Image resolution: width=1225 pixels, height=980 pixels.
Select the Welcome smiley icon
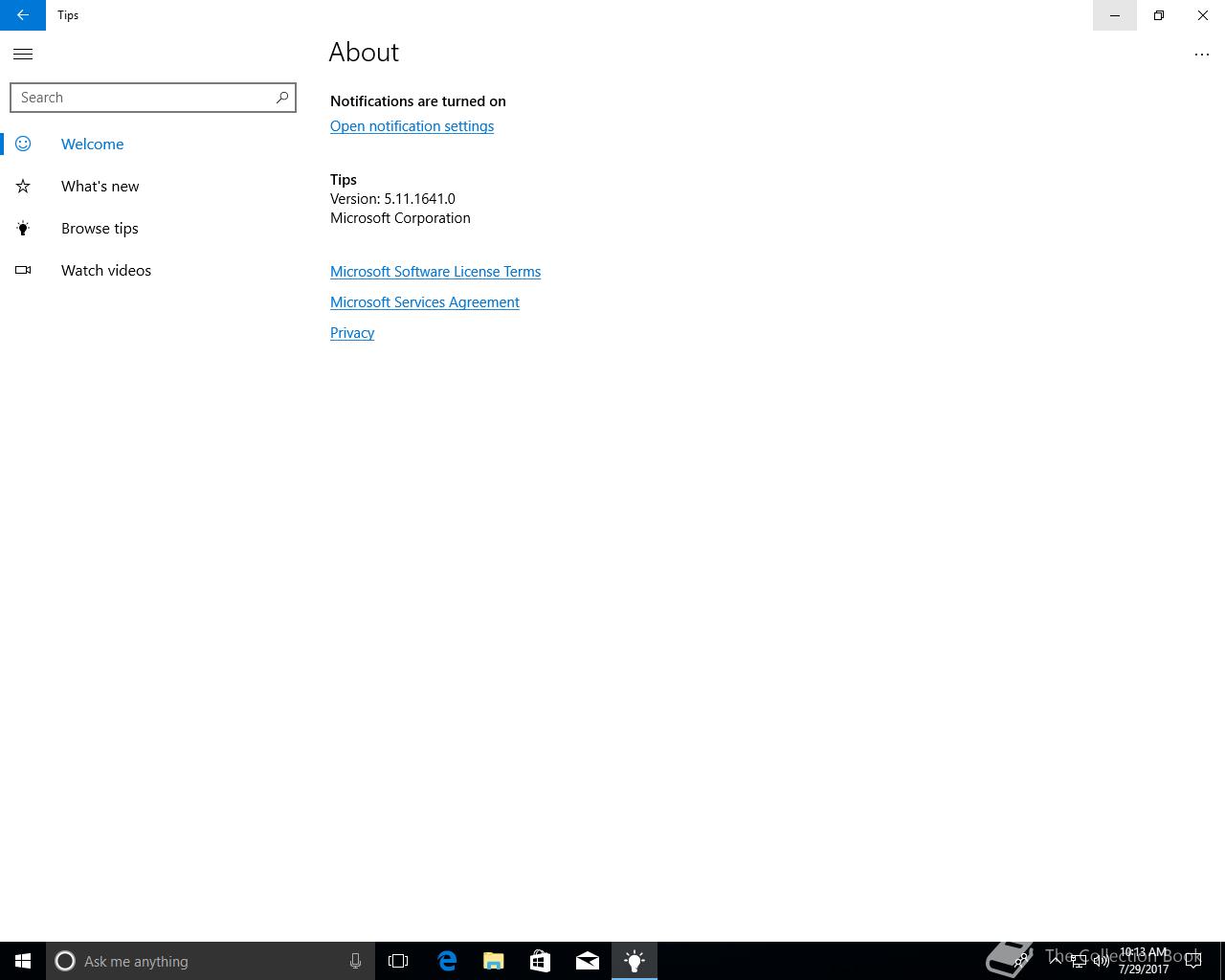click(x=23, y=144)
